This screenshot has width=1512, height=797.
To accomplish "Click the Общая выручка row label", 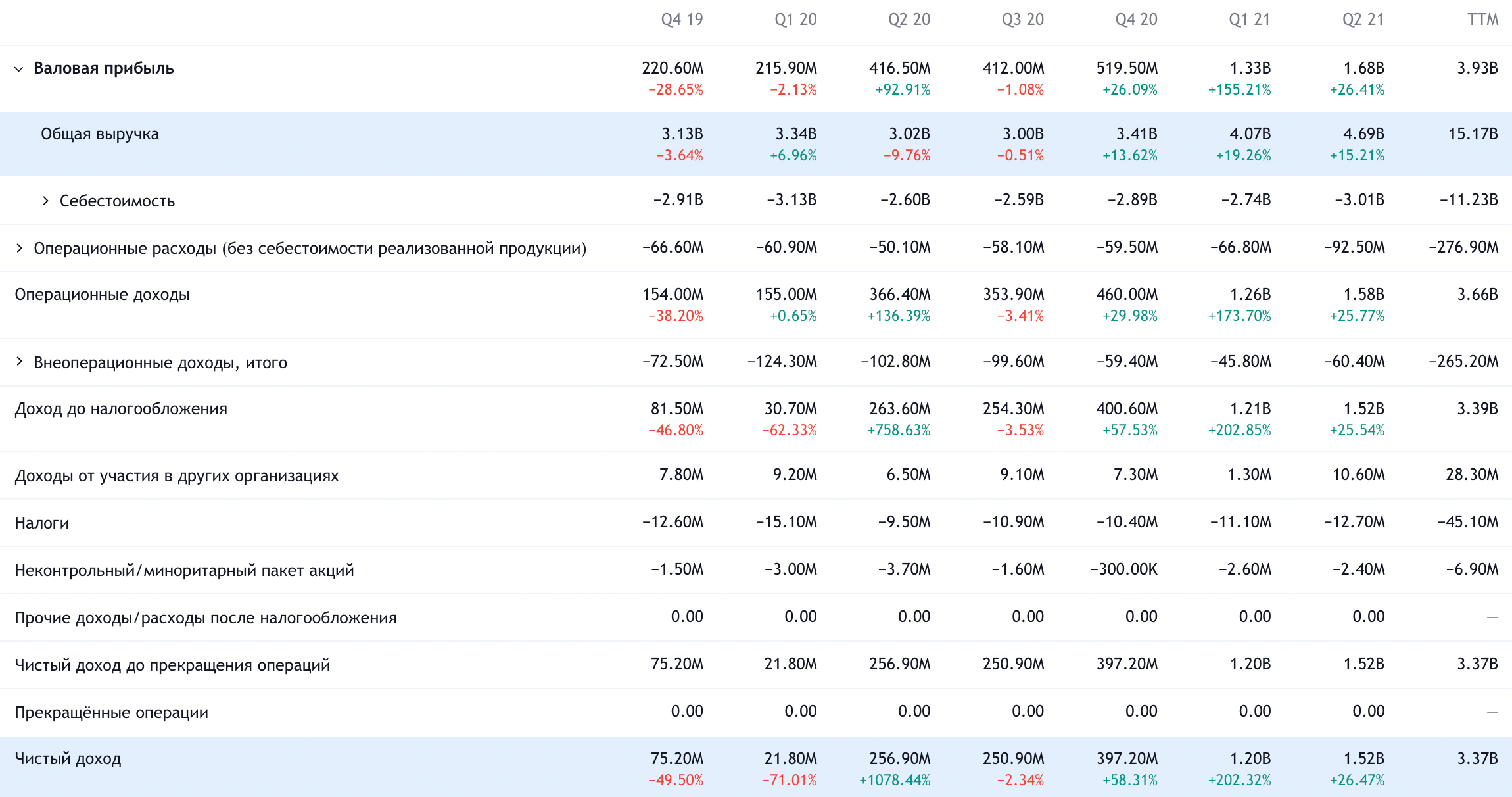I will coord(100,134).
